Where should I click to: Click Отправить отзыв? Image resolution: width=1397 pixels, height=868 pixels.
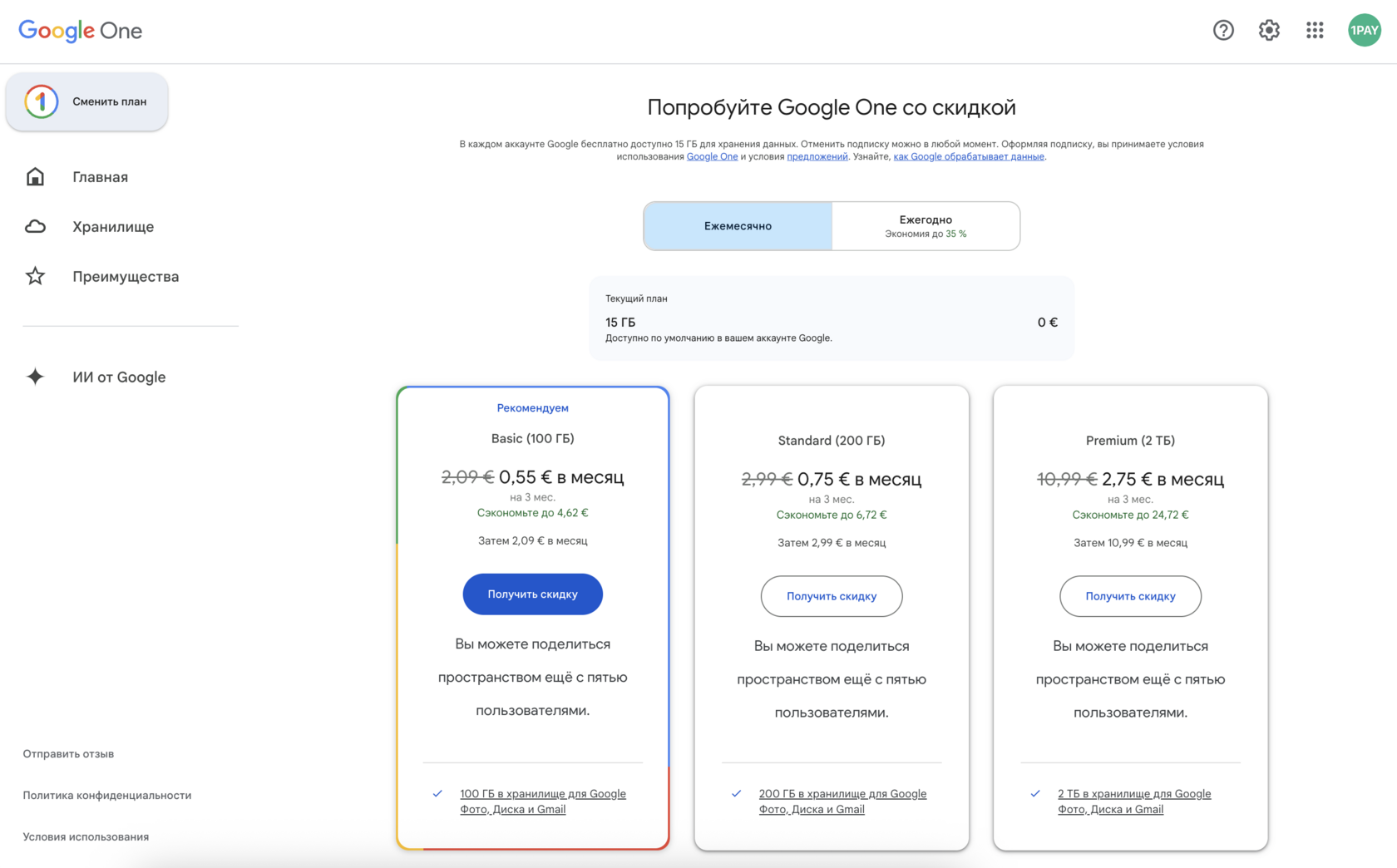tap(68, 754)
